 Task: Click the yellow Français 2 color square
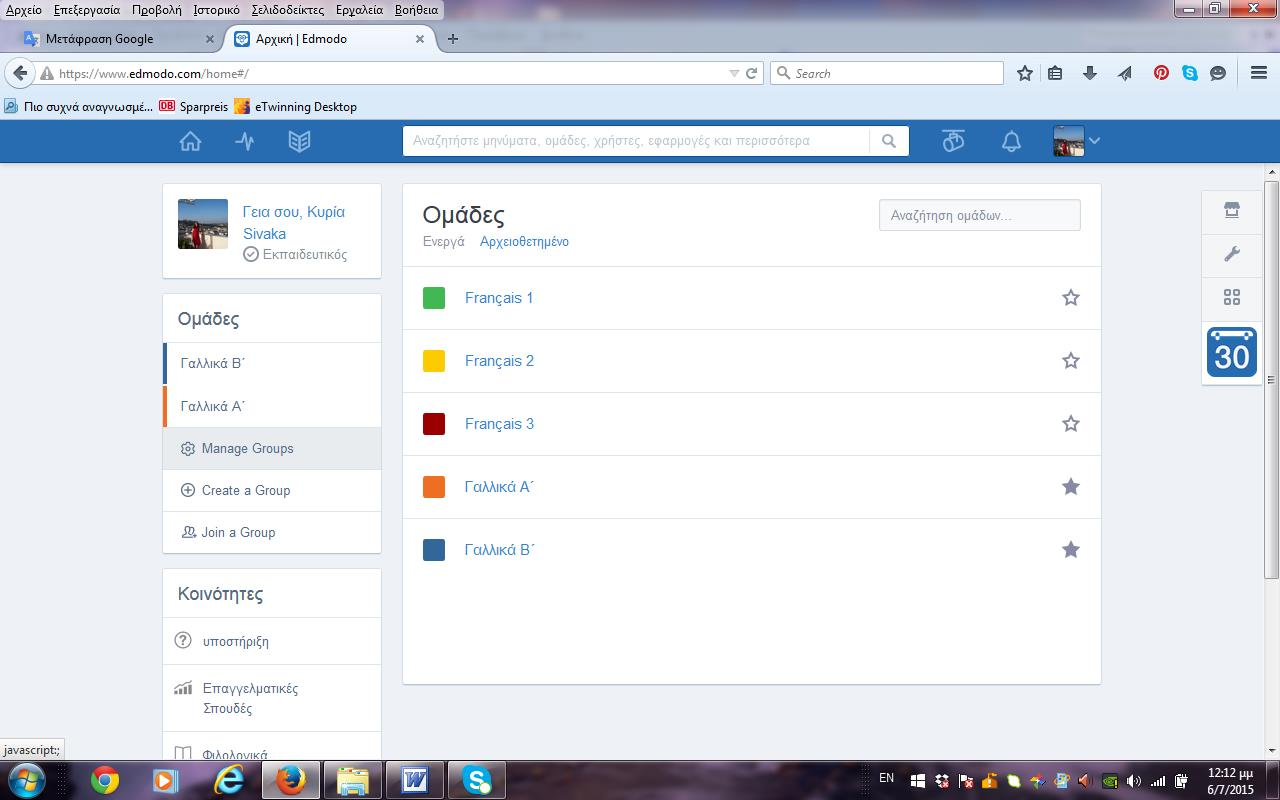coord(434,361)
